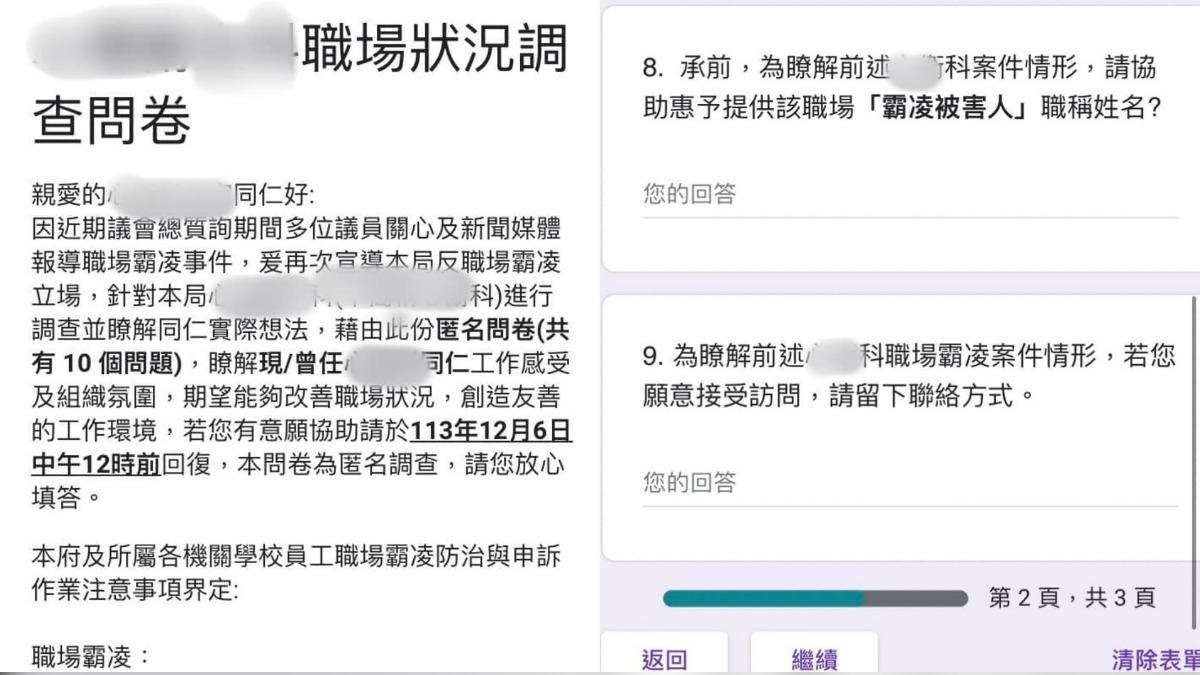Click the underlined 中午12時前 text
Viewport: 1200px width, 675px height.
(97, 465)
